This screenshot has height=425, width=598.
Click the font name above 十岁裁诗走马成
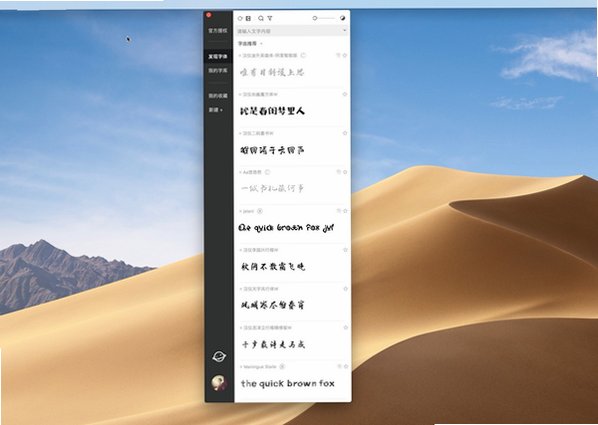267,328
